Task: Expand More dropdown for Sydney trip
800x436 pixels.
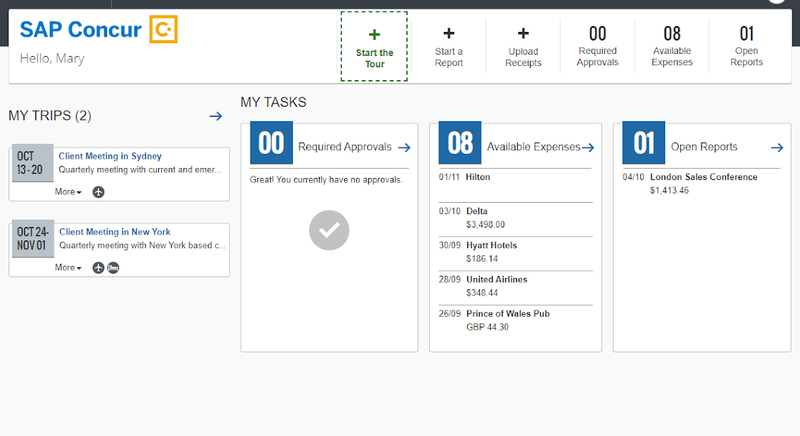Action: 68,192
